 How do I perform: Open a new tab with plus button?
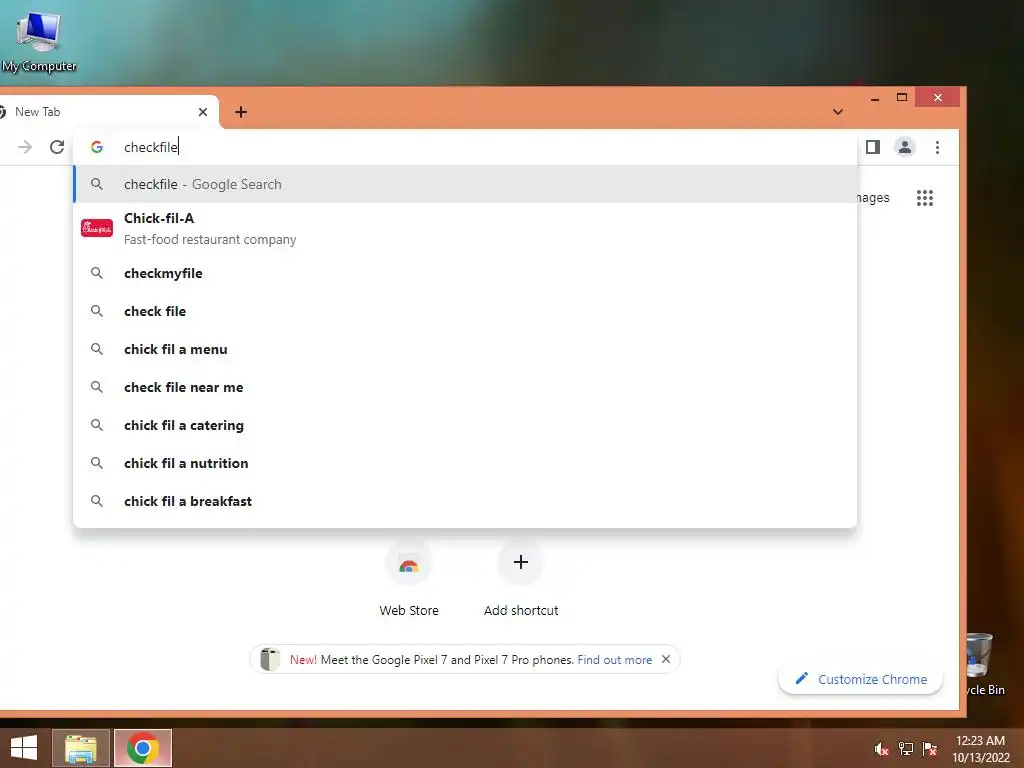pyautogui.click(x=241, y=112)
